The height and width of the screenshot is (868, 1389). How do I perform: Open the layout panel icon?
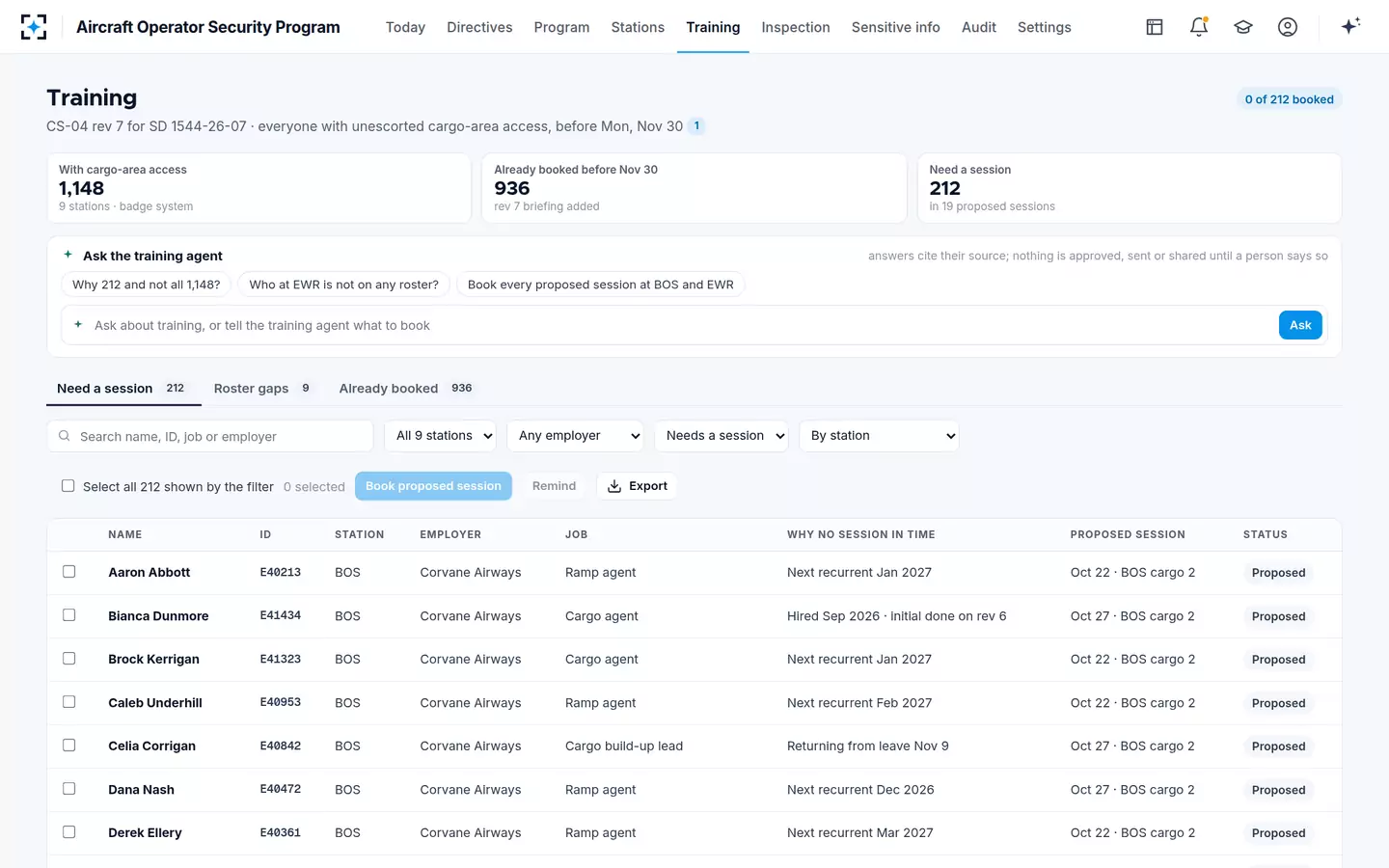(x=1155, y=27)
